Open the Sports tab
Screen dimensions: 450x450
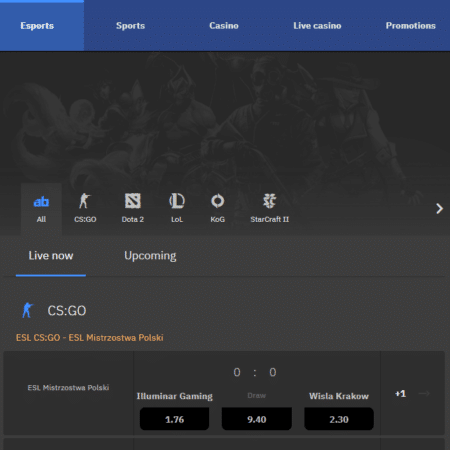130,26
